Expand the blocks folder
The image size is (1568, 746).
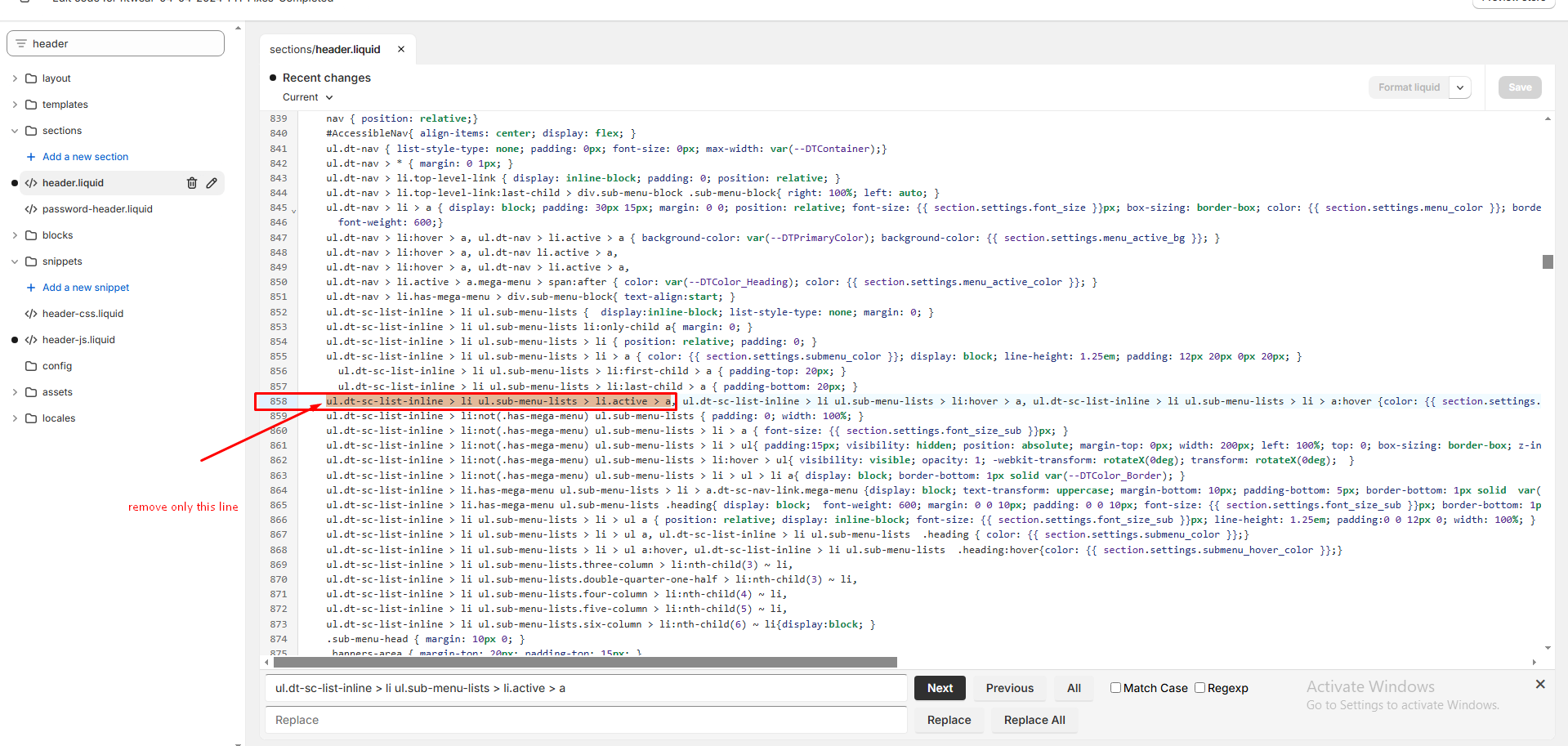15,235
